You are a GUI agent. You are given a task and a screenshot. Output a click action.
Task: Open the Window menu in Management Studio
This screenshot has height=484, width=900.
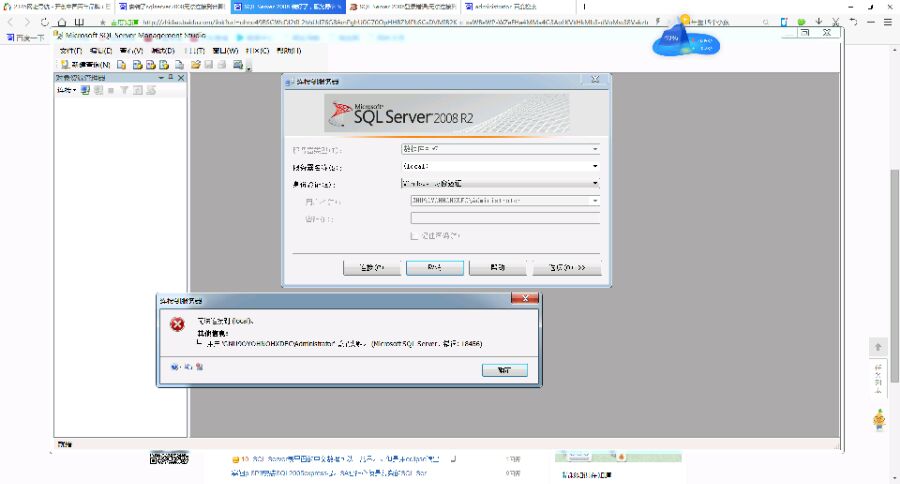(225, 51)
